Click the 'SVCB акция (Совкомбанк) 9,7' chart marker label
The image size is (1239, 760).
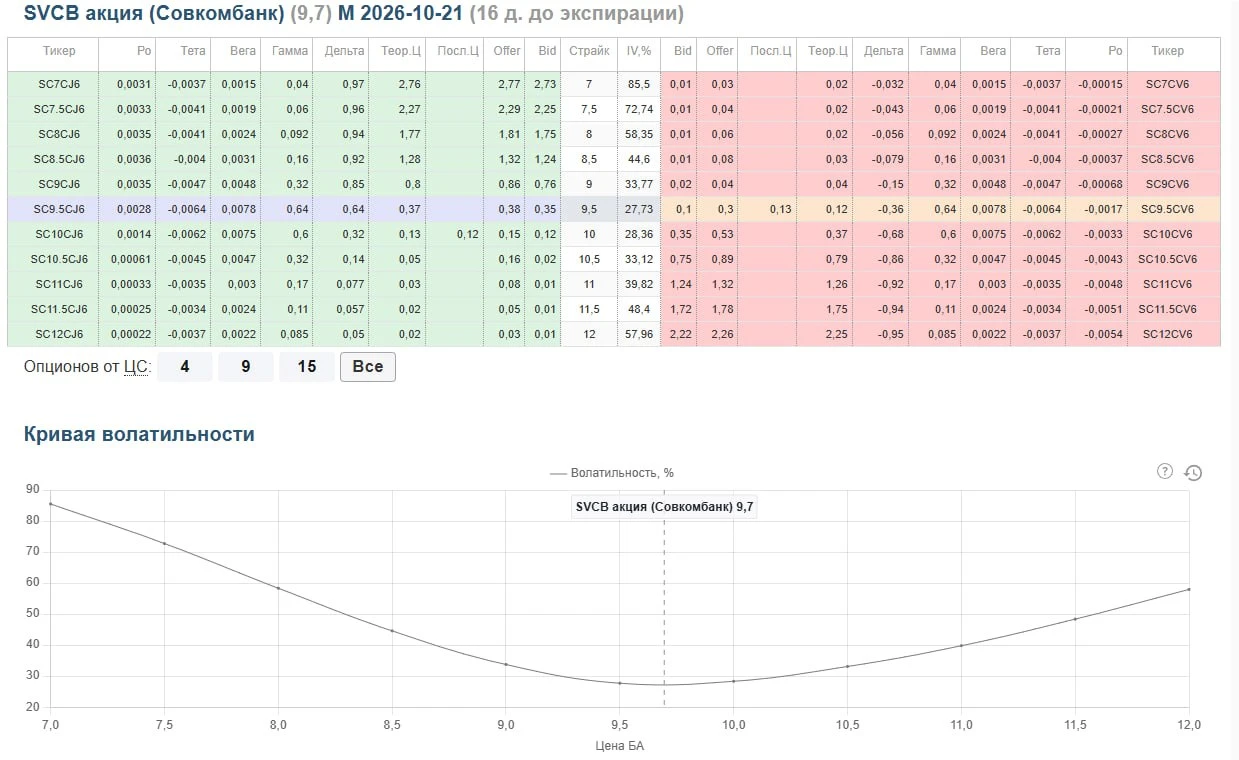(x=664, y=507)
